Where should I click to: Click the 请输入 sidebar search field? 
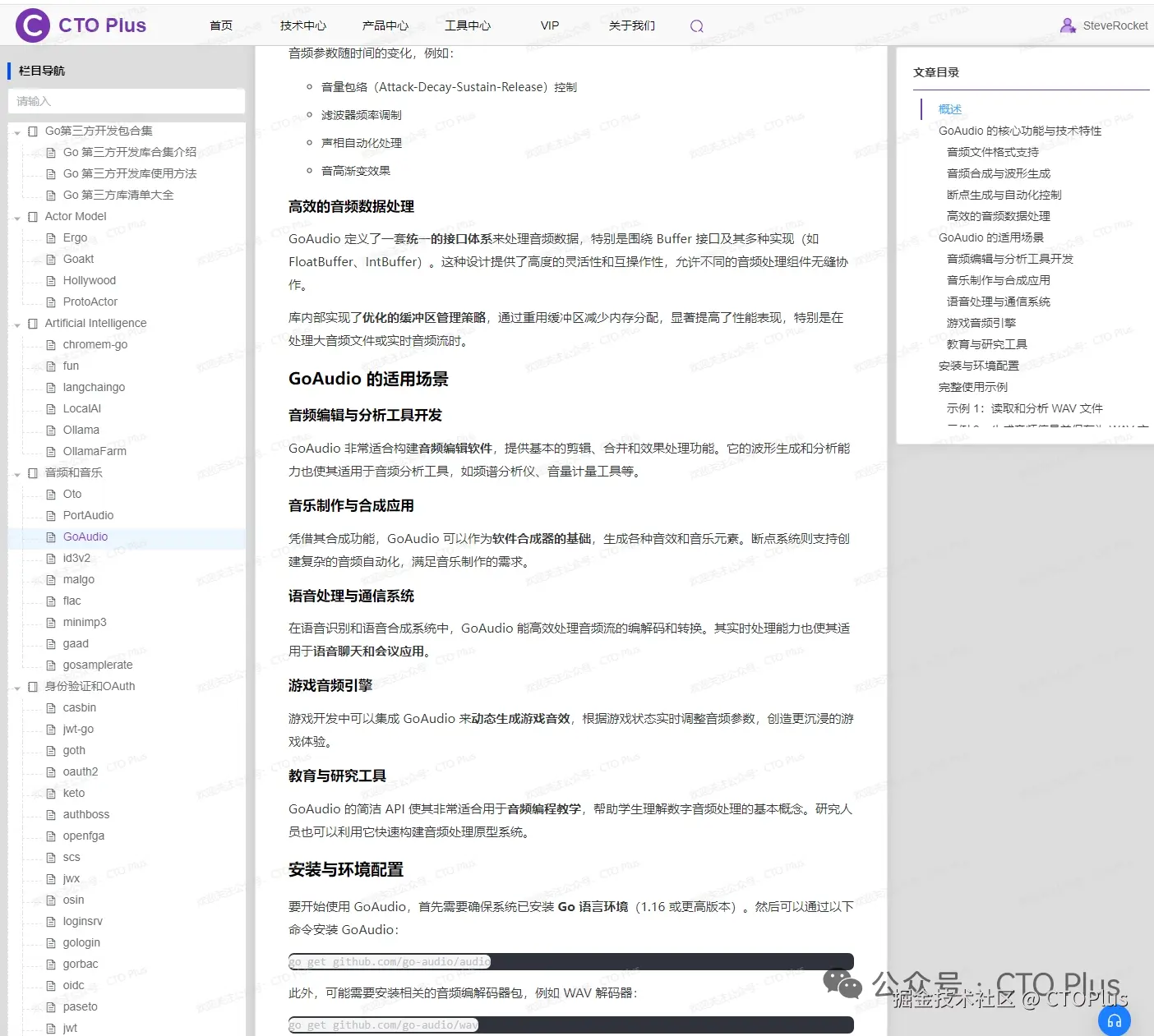click(127, 101)
